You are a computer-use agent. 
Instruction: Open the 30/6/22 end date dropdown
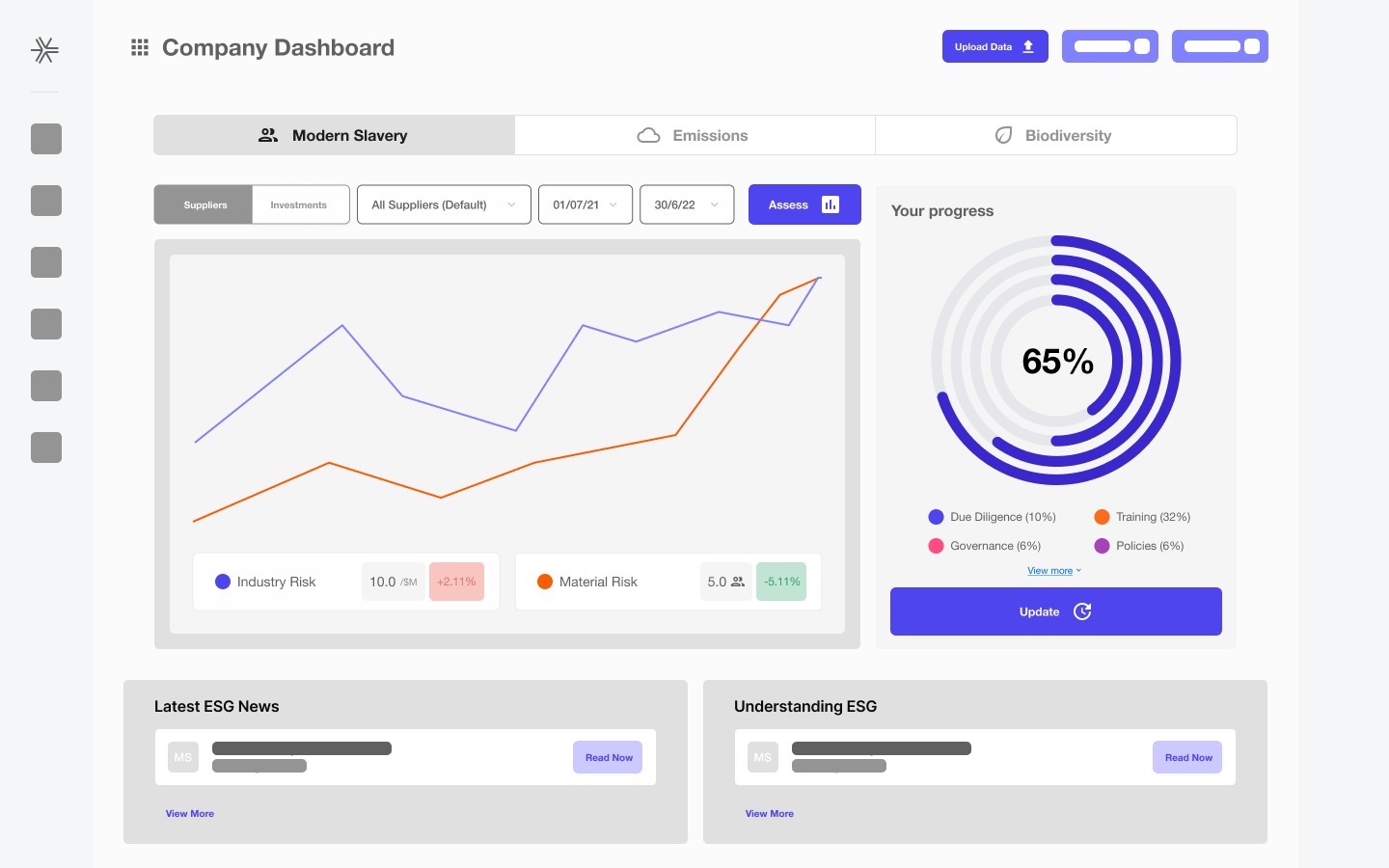(687, 204)
